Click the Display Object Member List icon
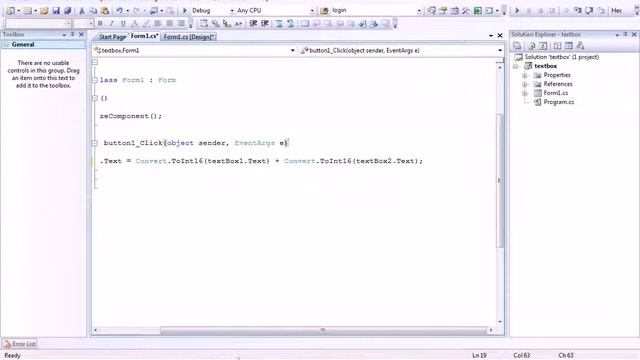 point(203,24)
